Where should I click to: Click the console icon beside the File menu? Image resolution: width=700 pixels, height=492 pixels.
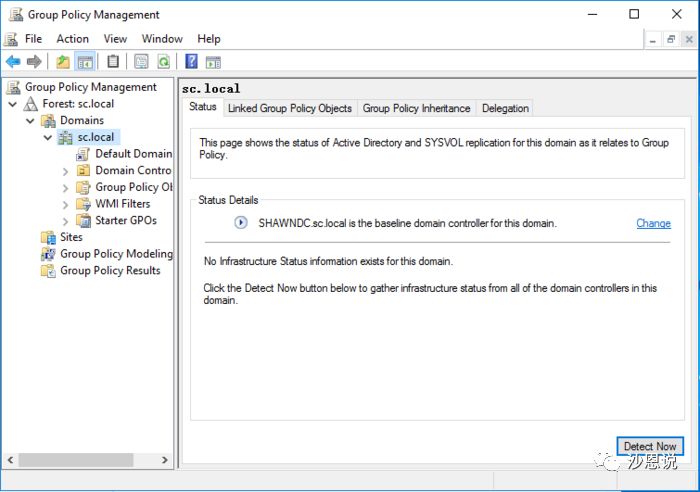11,39
